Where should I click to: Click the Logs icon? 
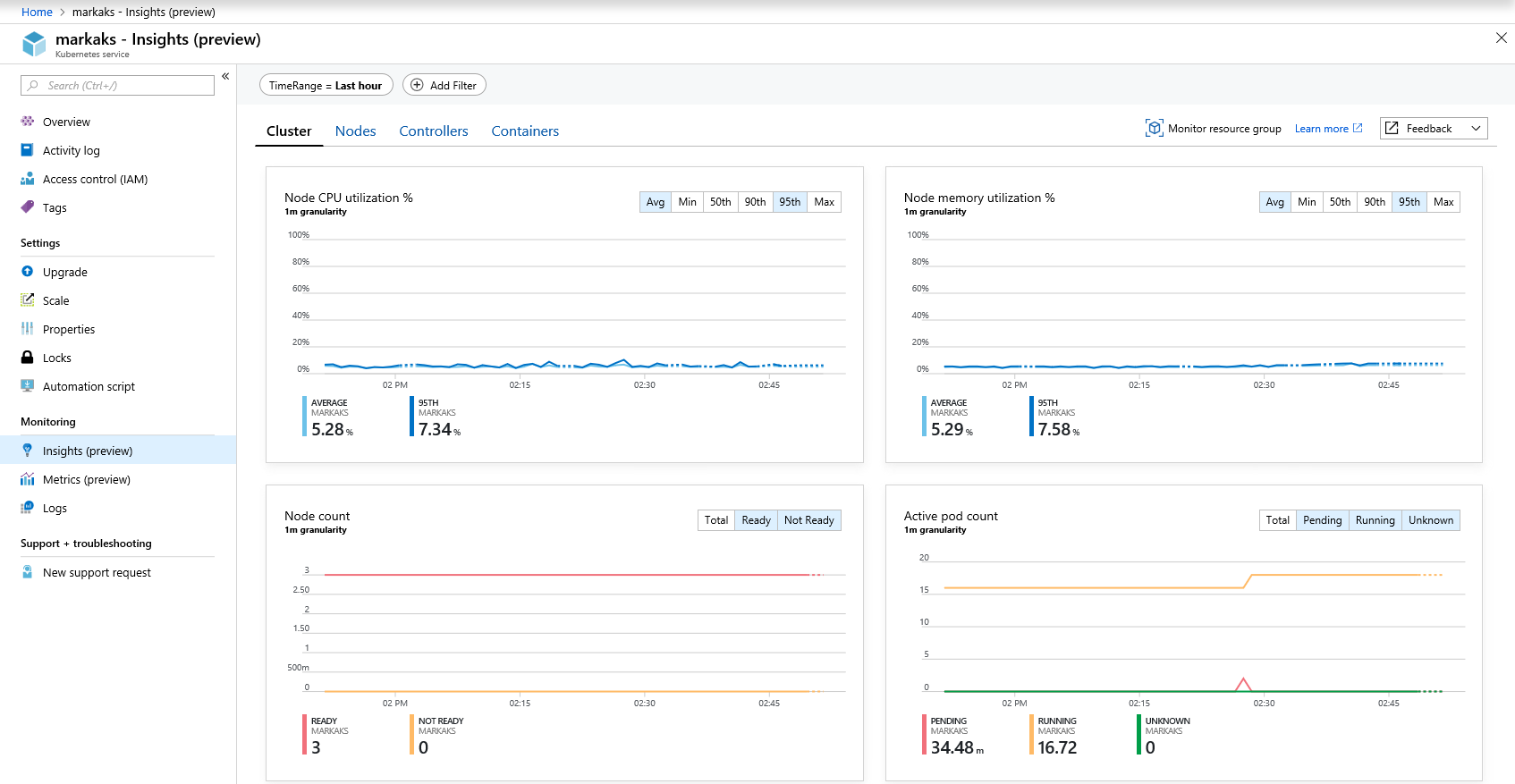point(28,508)
